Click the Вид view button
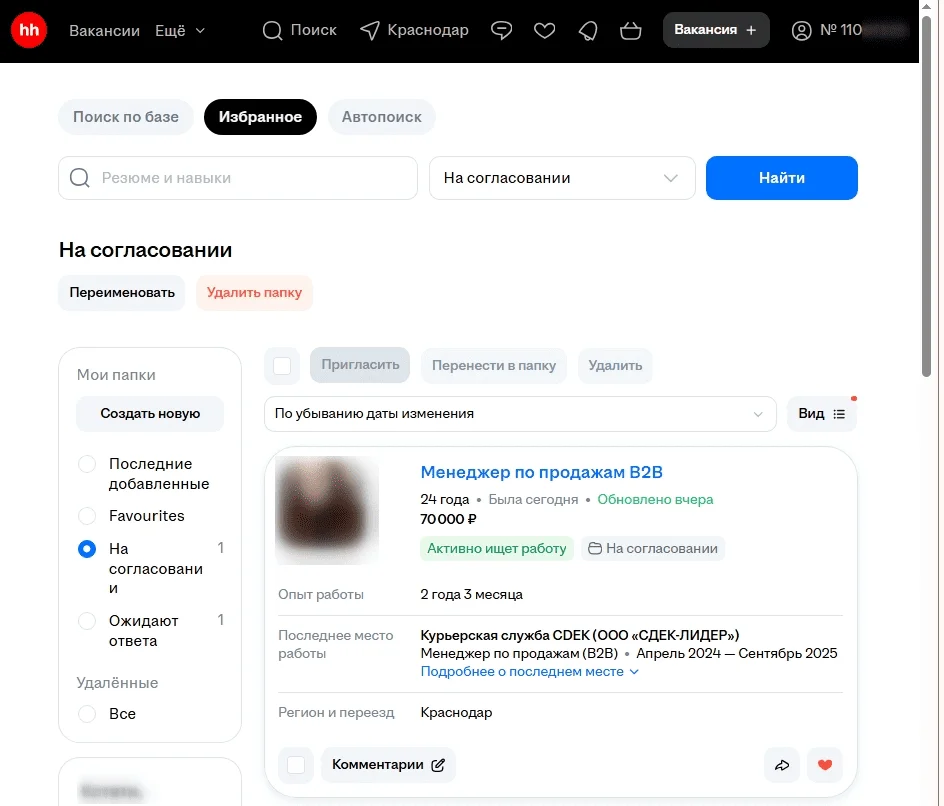Screen dimensions: 944x806 click(822, 414)
